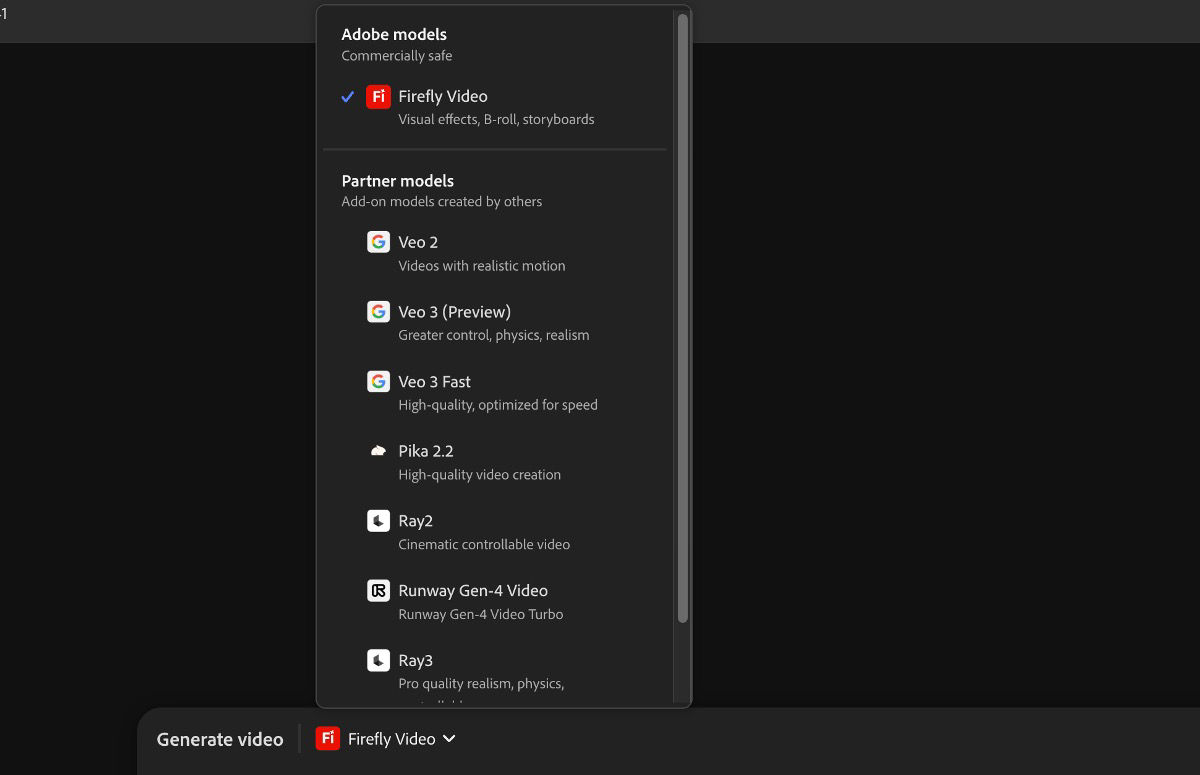Choose the Veo 2 model
The image size is (1200, 775).
pyautogui.click(x=497, y=253)
